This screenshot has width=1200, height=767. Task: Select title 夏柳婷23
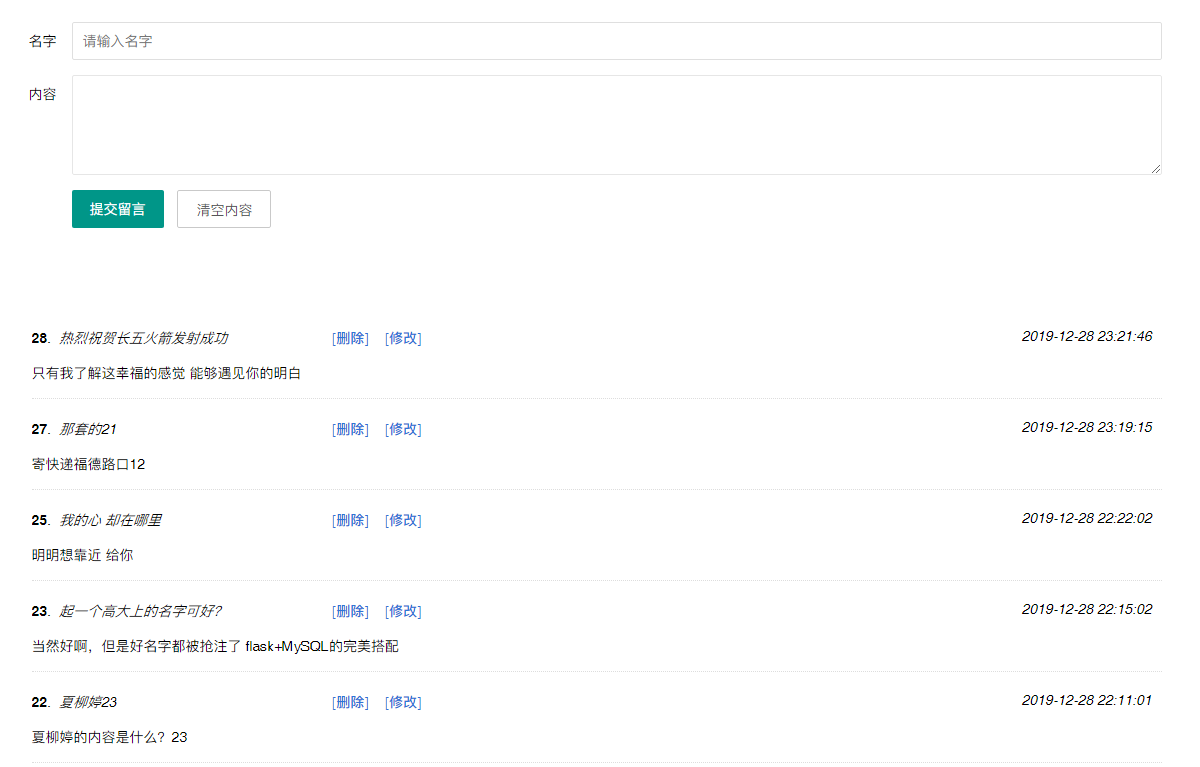[x=88, y=702]
